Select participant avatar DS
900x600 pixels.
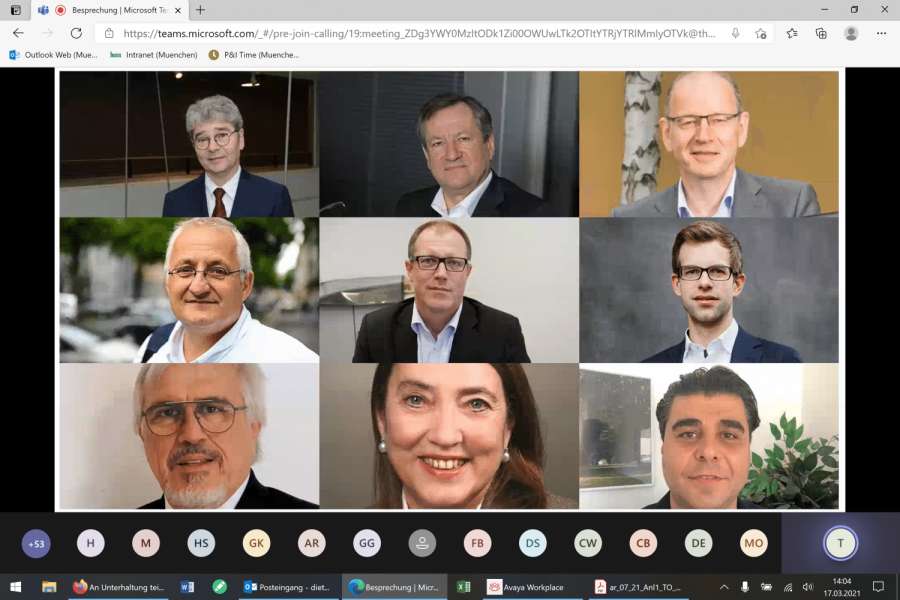[533, 543]
